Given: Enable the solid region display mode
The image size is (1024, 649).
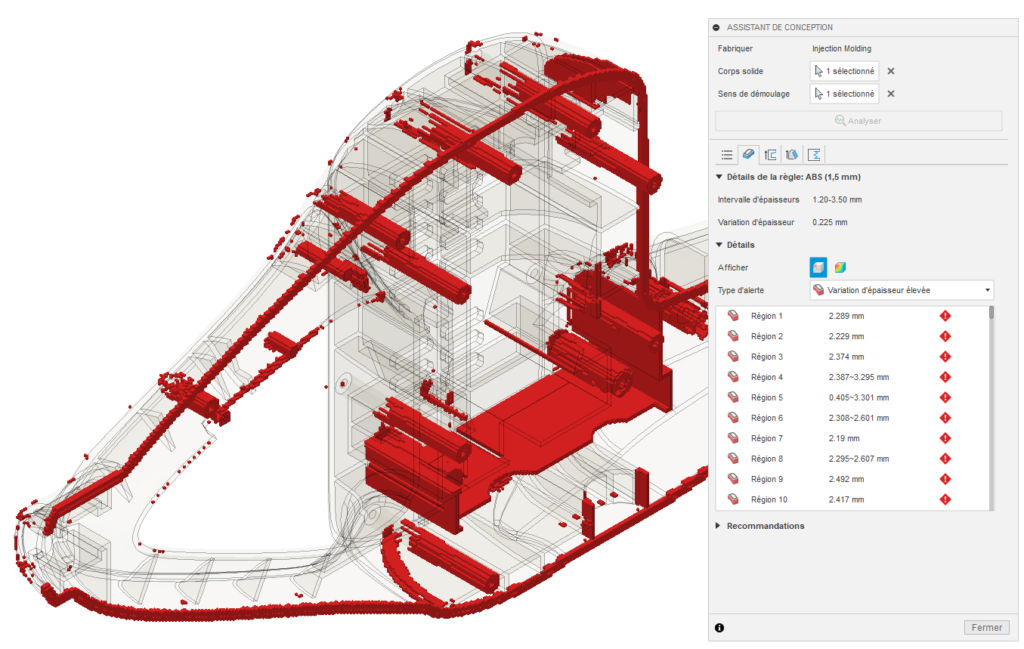Looking at the screenshot, I should pos(818,267).
